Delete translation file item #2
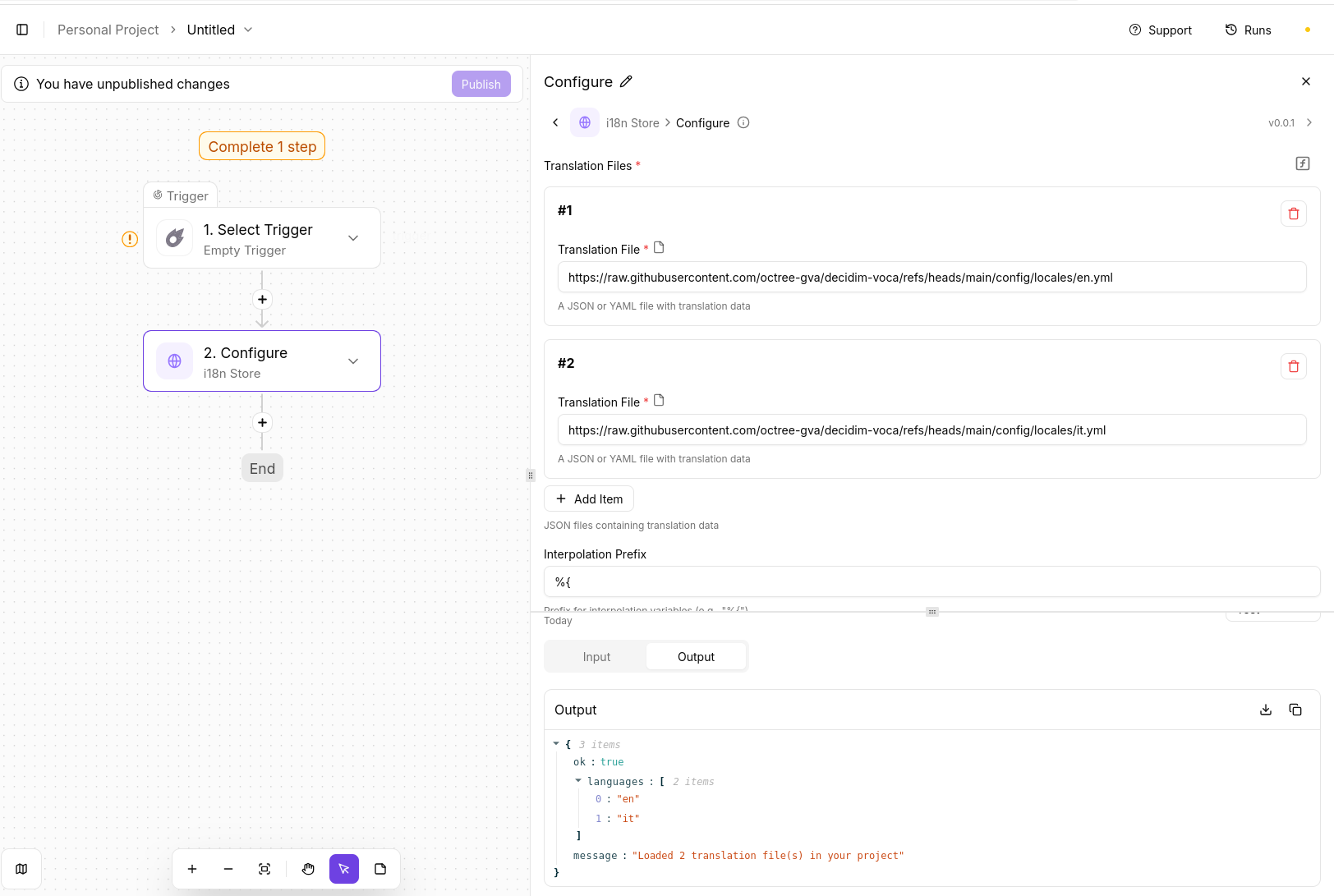This screenshot has width=1334, height=896. (1294, 366)
